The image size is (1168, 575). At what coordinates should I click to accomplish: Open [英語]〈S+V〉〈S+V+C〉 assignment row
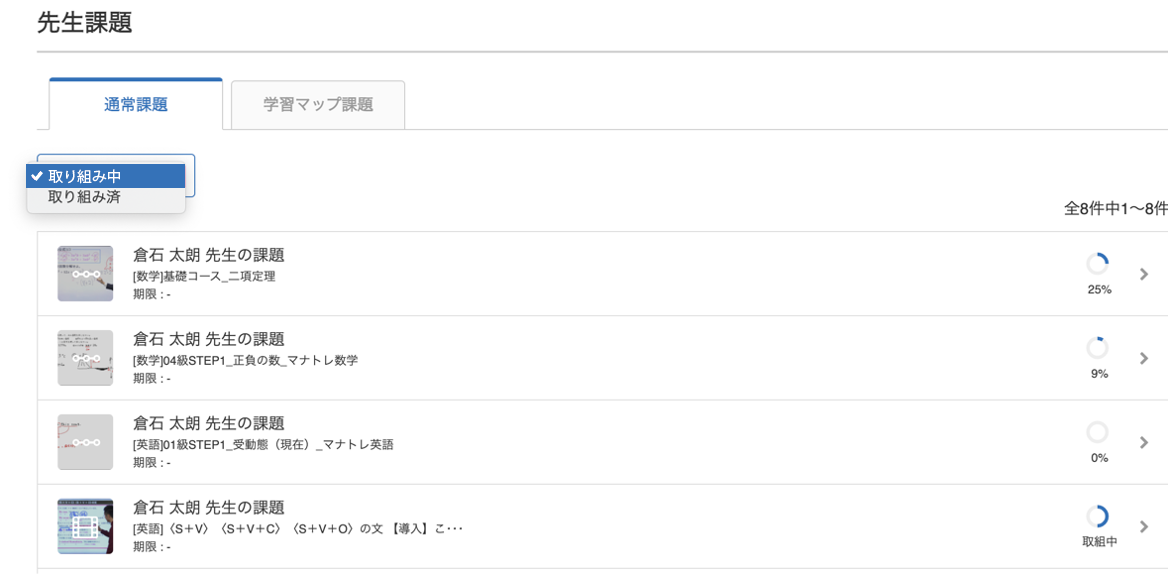tap(602, 527)
